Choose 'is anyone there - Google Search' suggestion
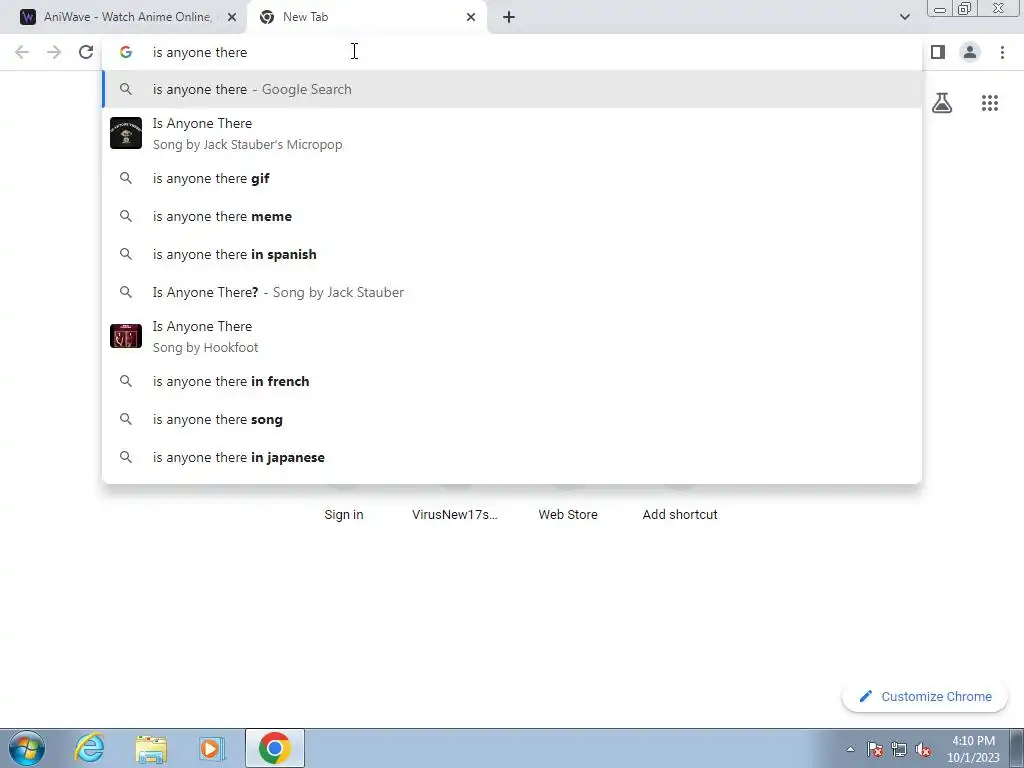 pos(512,89)
